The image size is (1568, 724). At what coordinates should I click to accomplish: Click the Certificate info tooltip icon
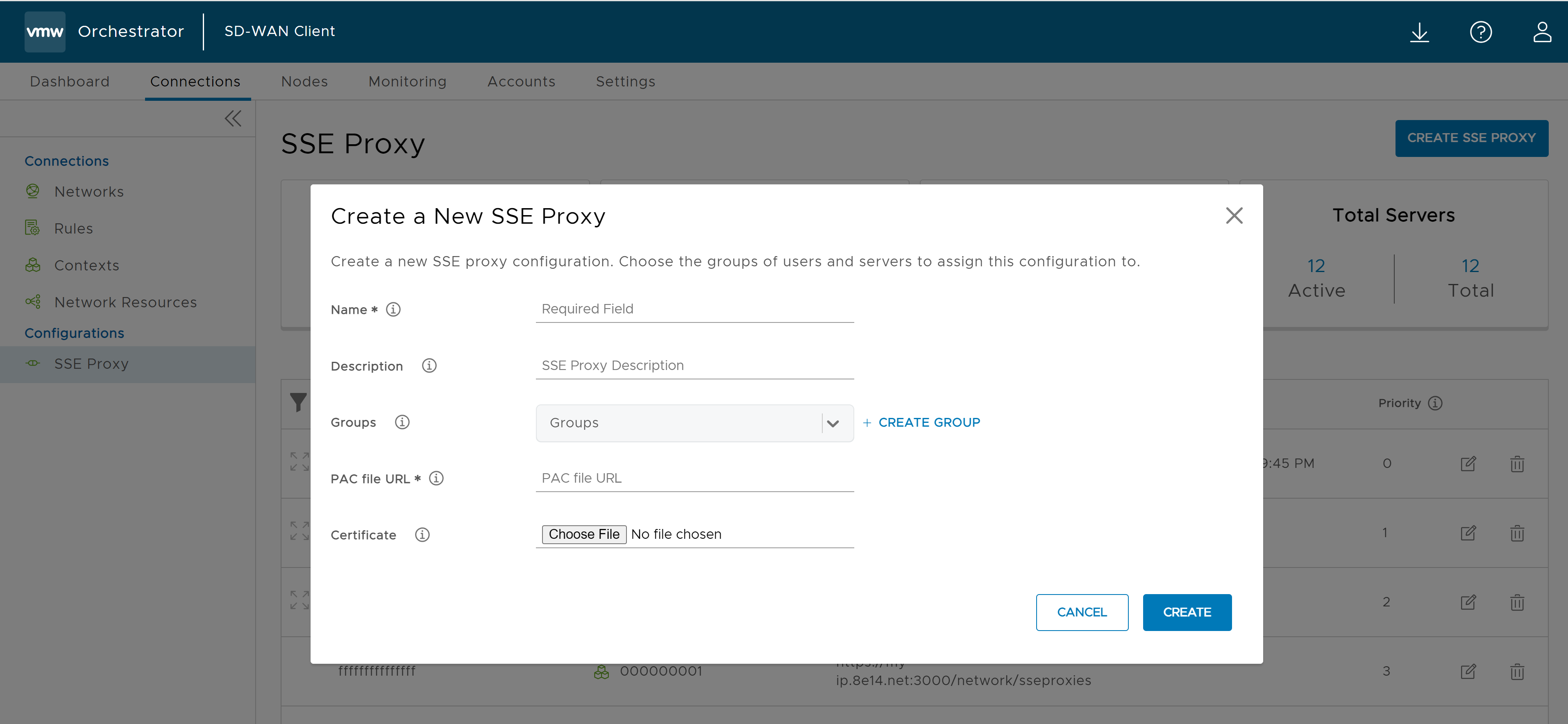pos(423,534)
